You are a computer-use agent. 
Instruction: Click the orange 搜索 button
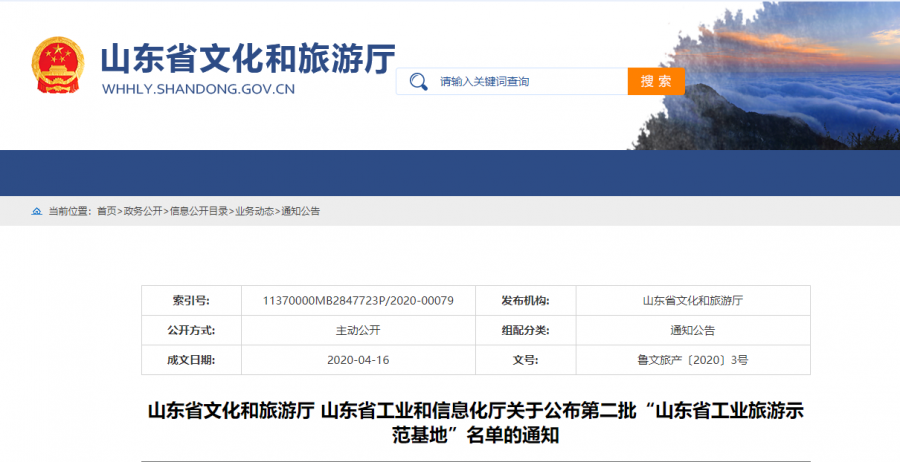pos(656,81)
